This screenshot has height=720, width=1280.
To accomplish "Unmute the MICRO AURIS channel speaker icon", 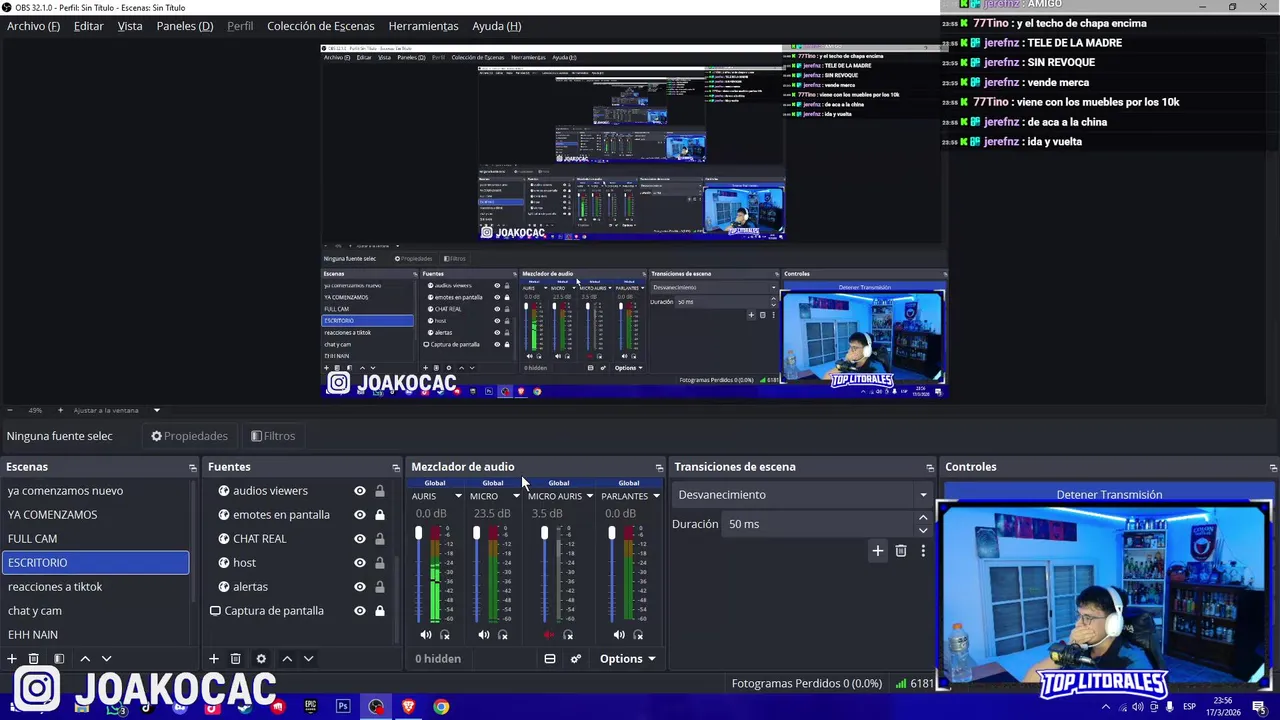I will [x=549, y=635].
